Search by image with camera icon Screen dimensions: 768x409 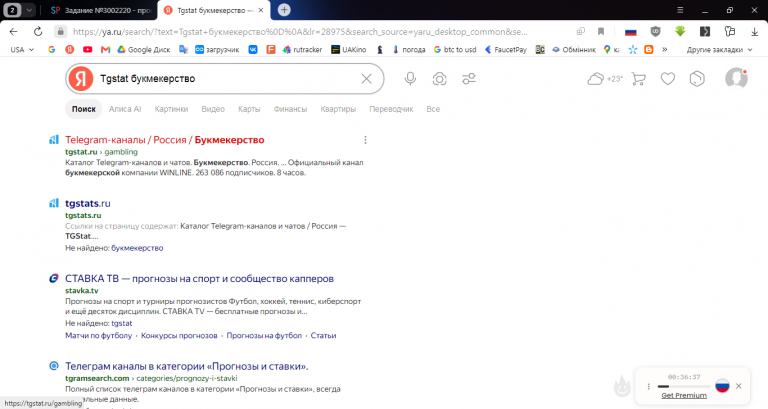[x=439, y=79]
